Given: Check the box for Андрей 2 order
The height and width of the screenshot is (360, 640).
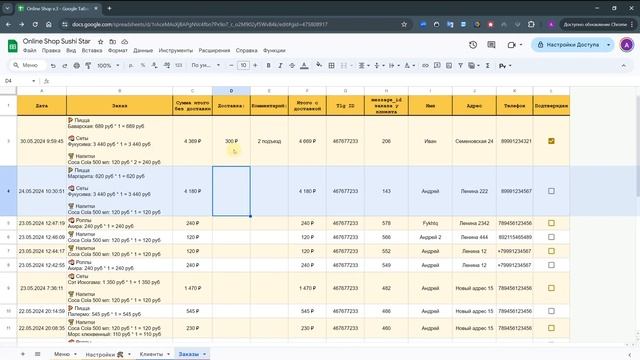Looking at the screenshot, I should (x=551, y=237).
